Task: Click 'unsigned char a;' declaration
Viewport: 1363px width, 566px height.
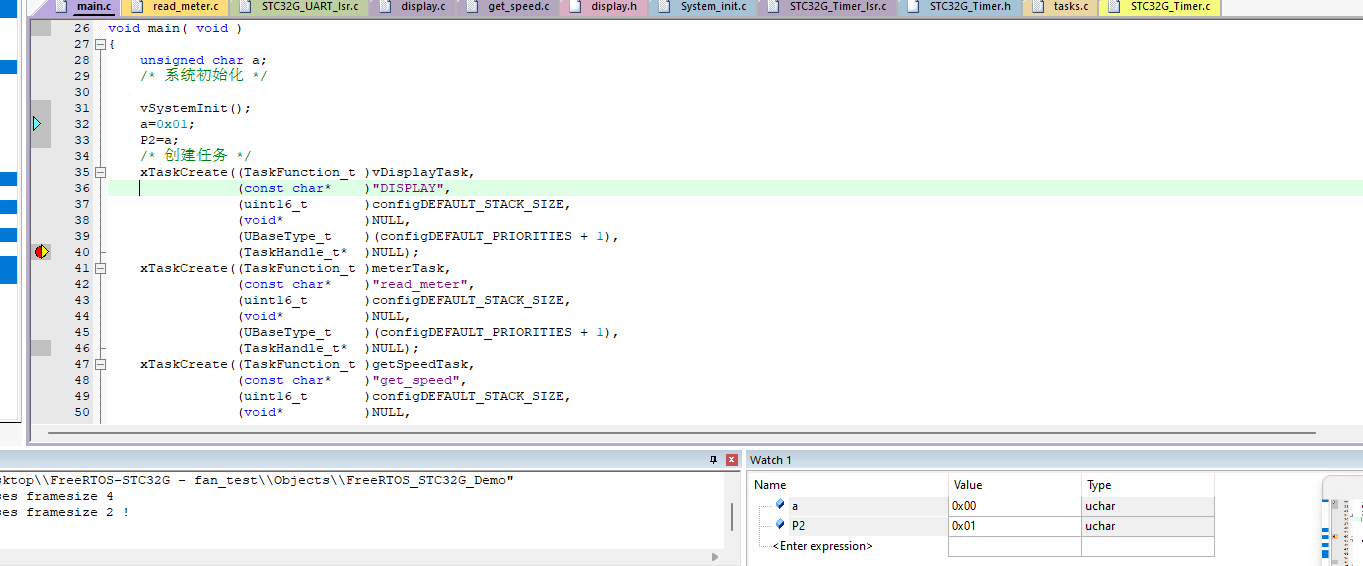Action: pos(204,60)
